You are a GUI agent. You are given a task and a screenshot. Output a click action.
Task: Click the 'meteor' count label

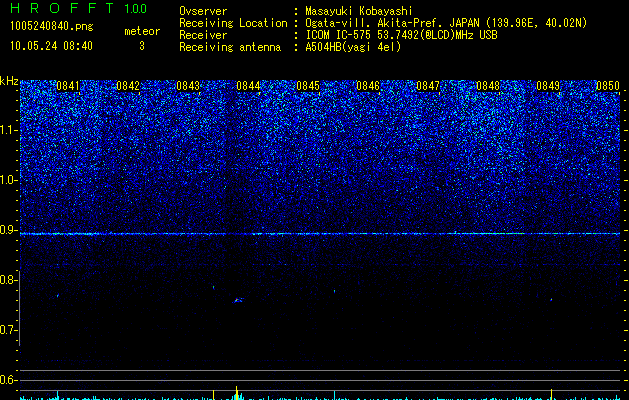pos(142,31)
